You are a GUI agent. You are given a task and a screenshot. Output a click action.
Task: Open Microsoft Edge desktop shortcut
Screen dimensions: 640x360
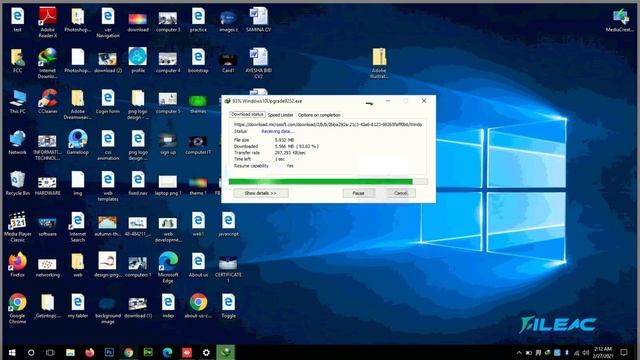tap(168, 267)
